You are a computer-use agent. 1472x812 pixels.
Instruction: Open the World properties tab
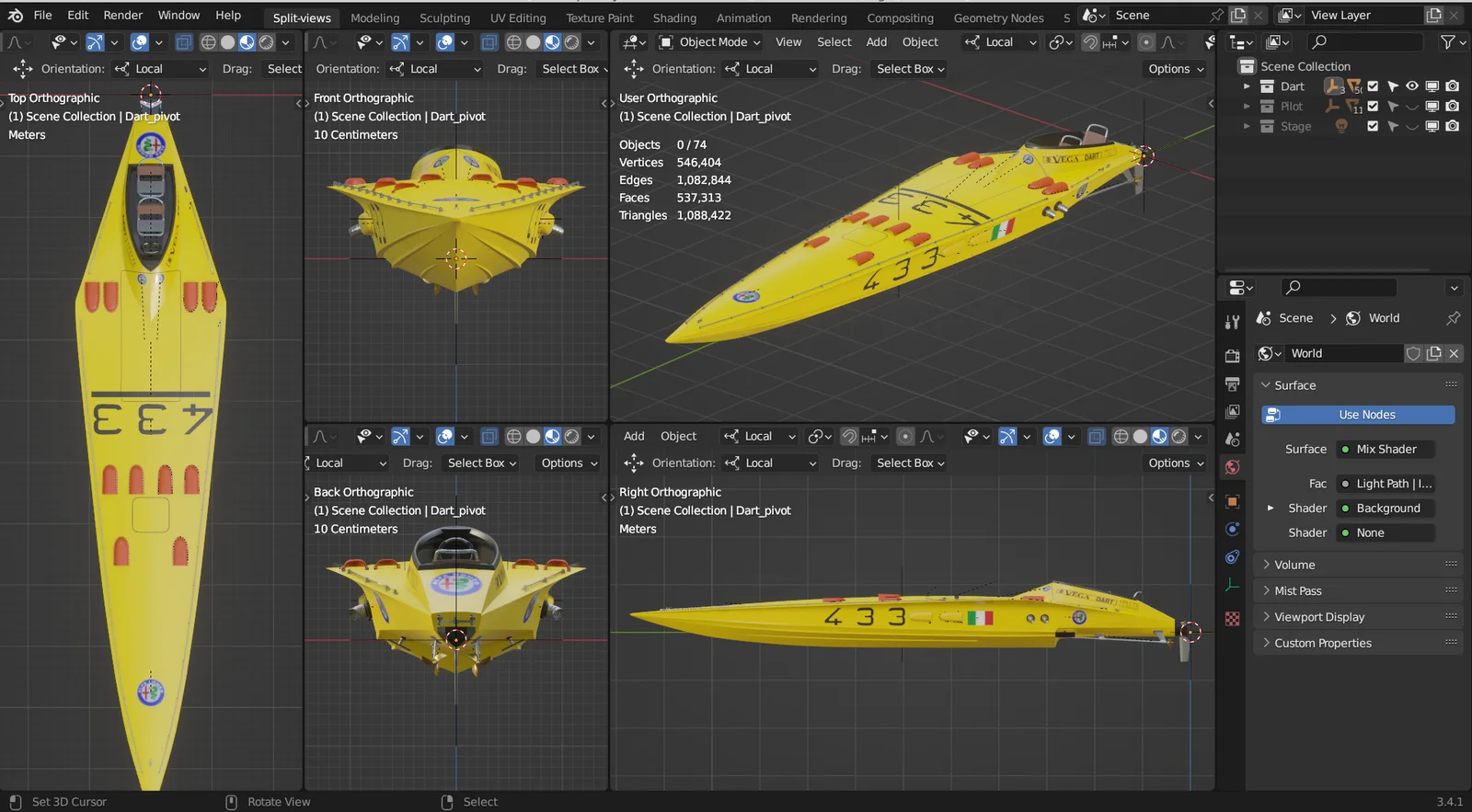tap(1232, 467)
